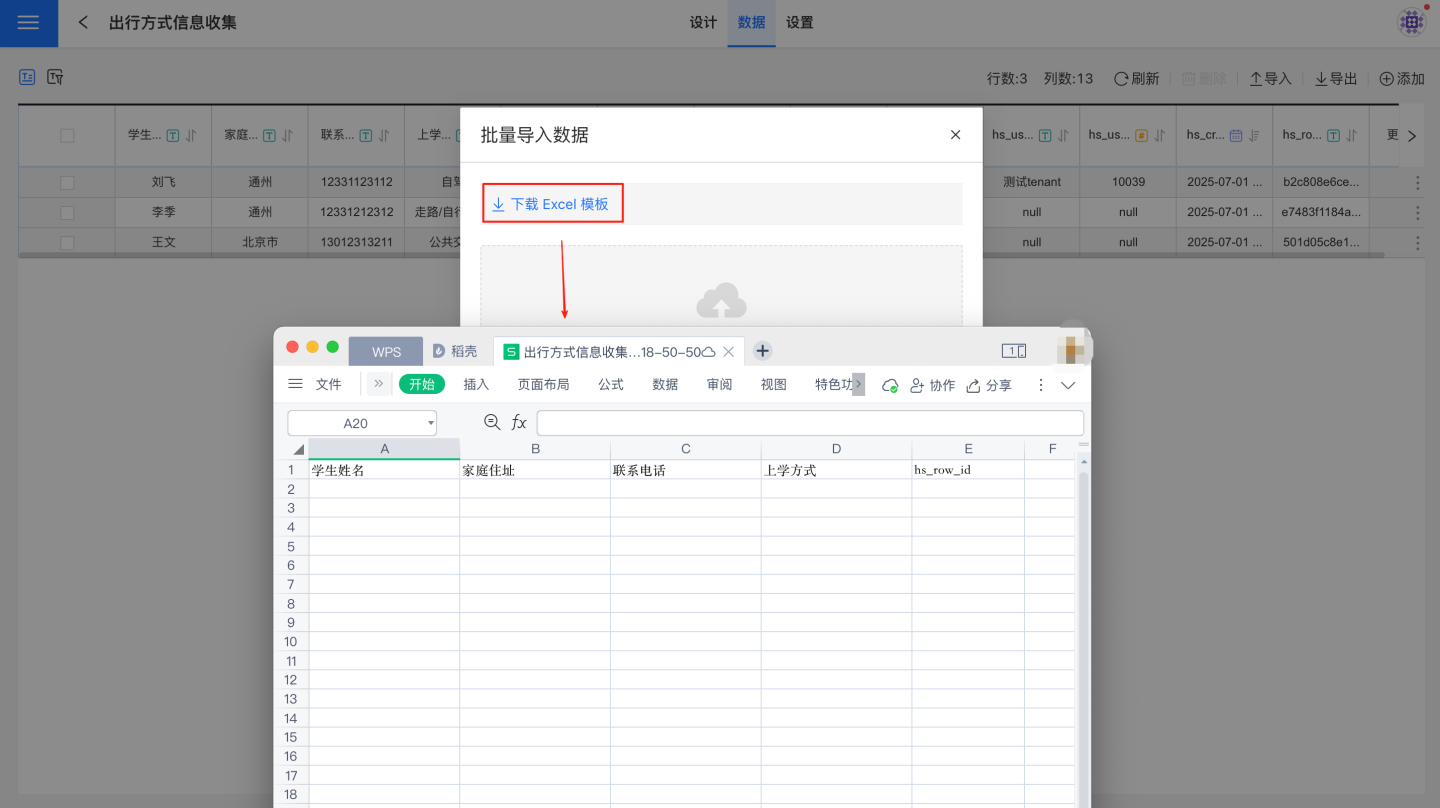
Task: Click the WPS cloud sync status icon
Action: [x=889, y=385]
